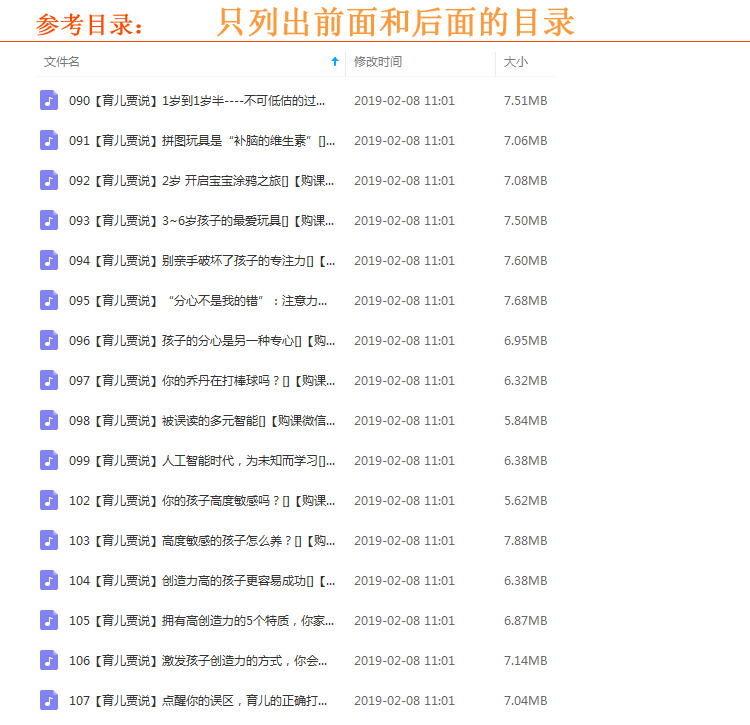
Task: Sort by the 文件名 column header
Action: click(62, 62)
